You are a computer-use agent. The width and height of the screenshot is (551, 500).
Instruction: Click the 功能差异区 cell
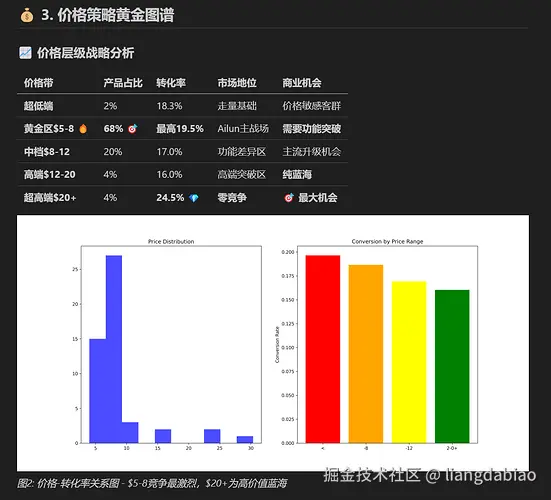click(242, 152)
